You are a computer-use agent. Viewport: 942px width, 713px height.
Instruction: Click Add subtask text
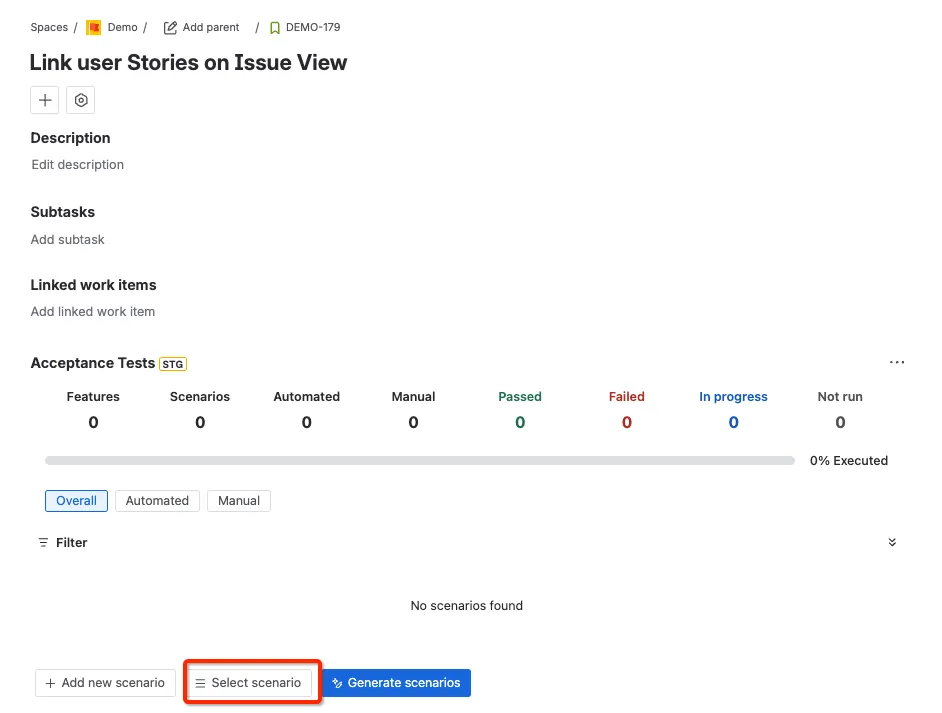coord(67,240)
